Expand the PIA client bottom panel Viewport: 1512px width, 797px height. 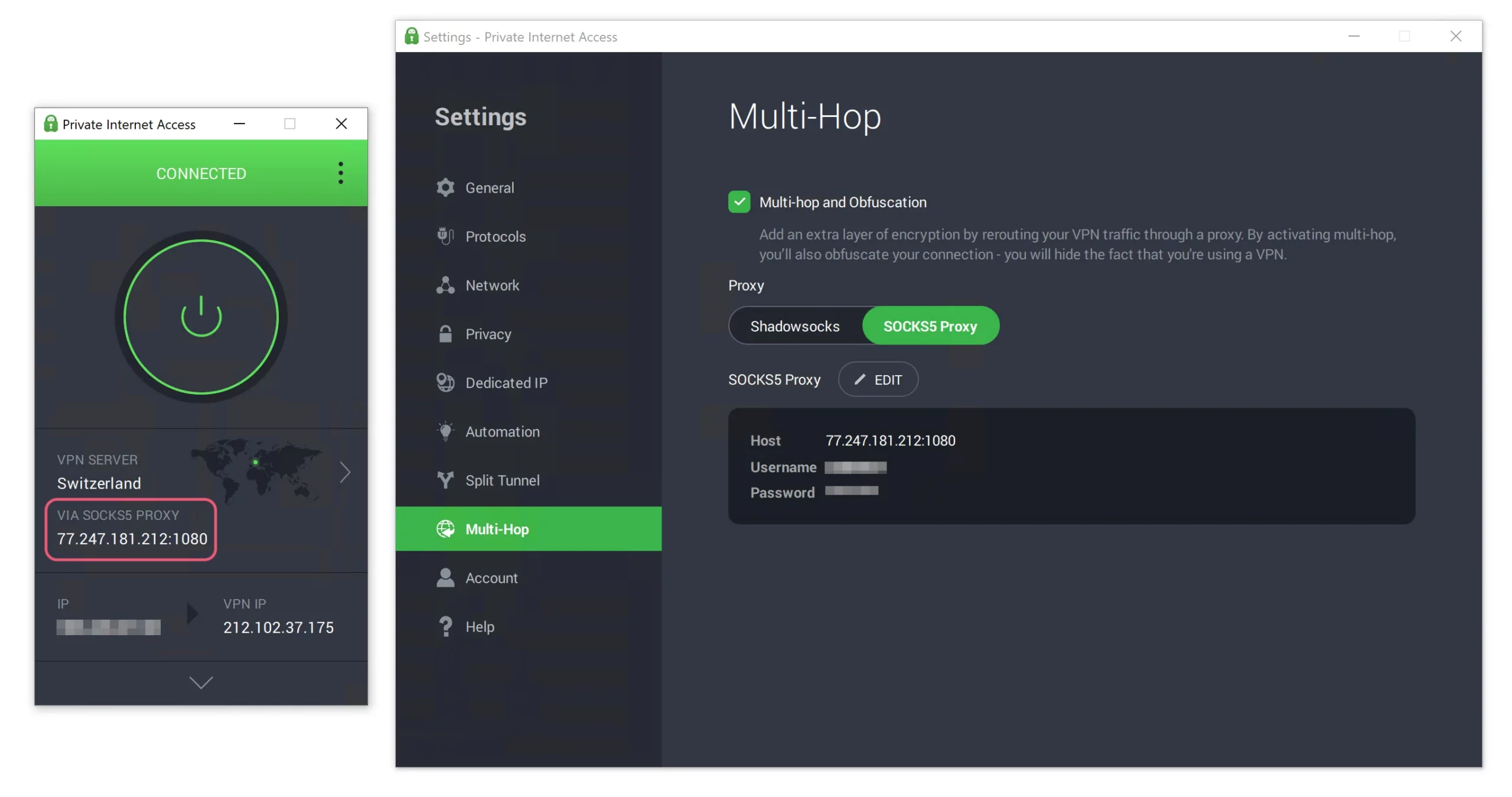click(x=201, y=683)
